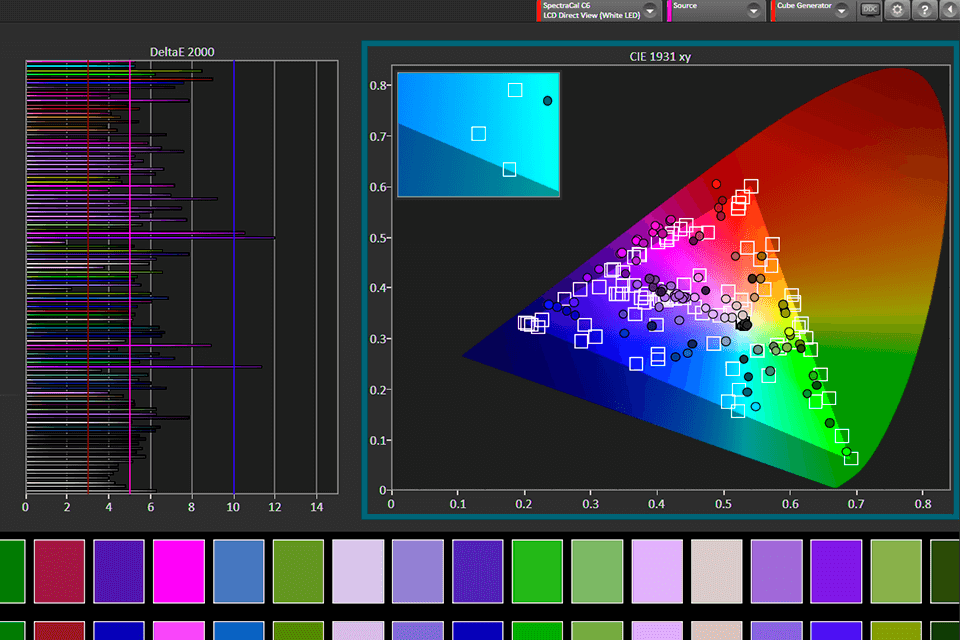Click the left arrow icon in top-right corner
The height and width of the screenshot is (640, 960).
948,10
